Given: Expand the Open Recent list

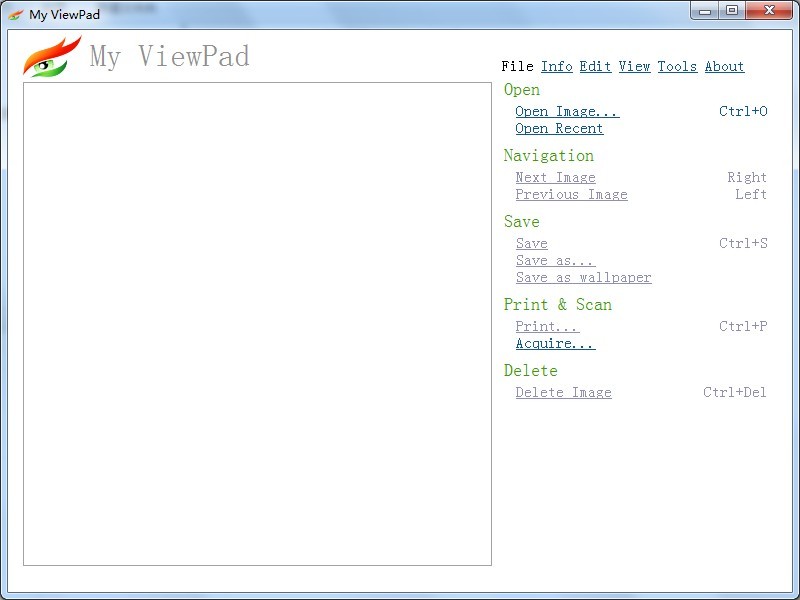Looking at the screenshot, I should (559, 128).
